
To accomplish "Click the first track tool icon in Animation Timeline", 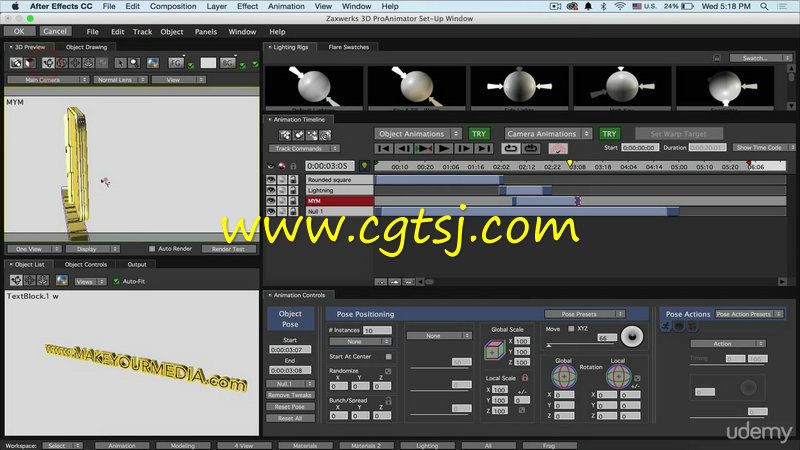I will click(285, 135).
